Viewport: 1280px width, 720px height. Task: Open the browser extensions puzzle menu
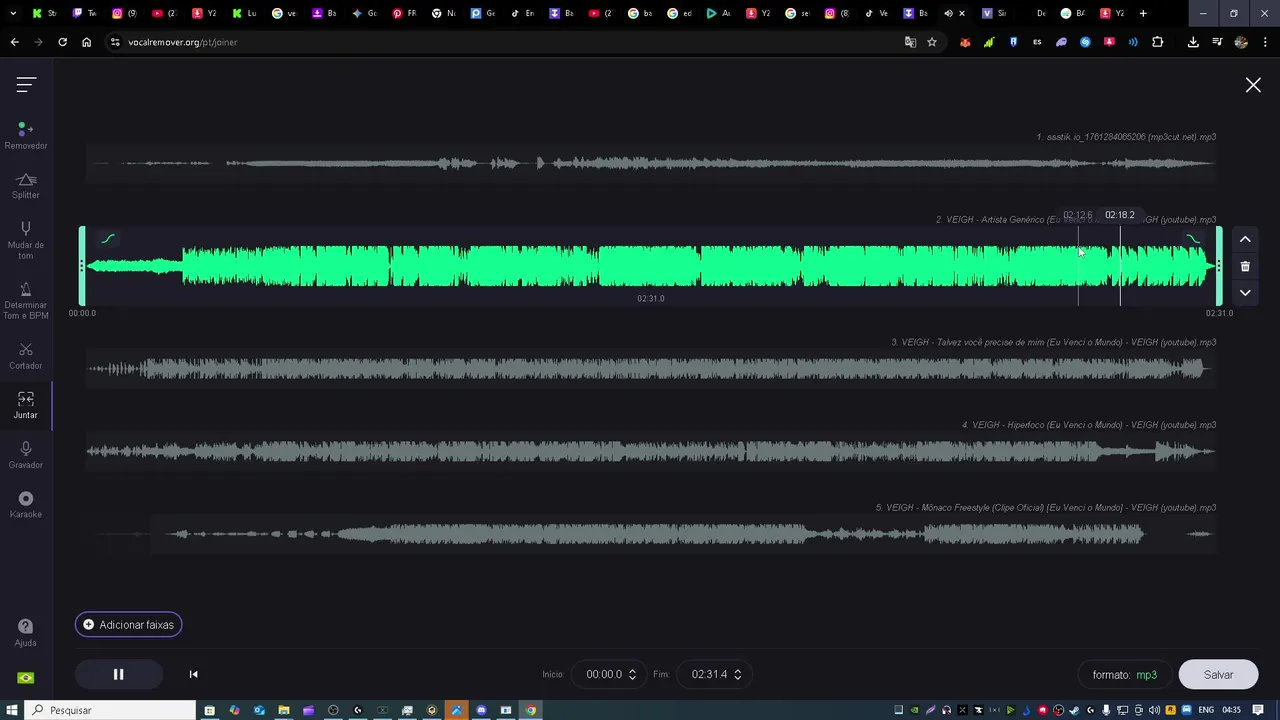pyautogui.click(x=1158, y=42)
